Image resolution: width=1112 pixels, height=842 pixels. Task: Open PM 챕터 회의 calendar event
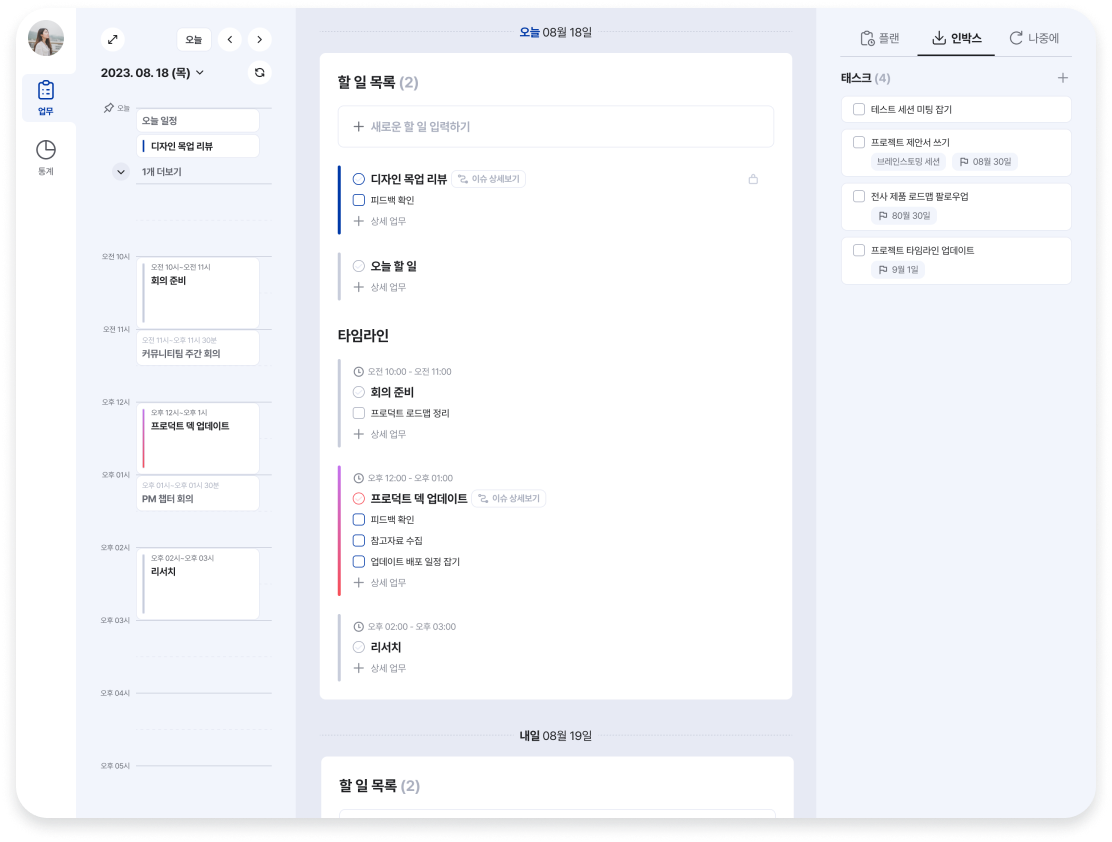(198, 493)
